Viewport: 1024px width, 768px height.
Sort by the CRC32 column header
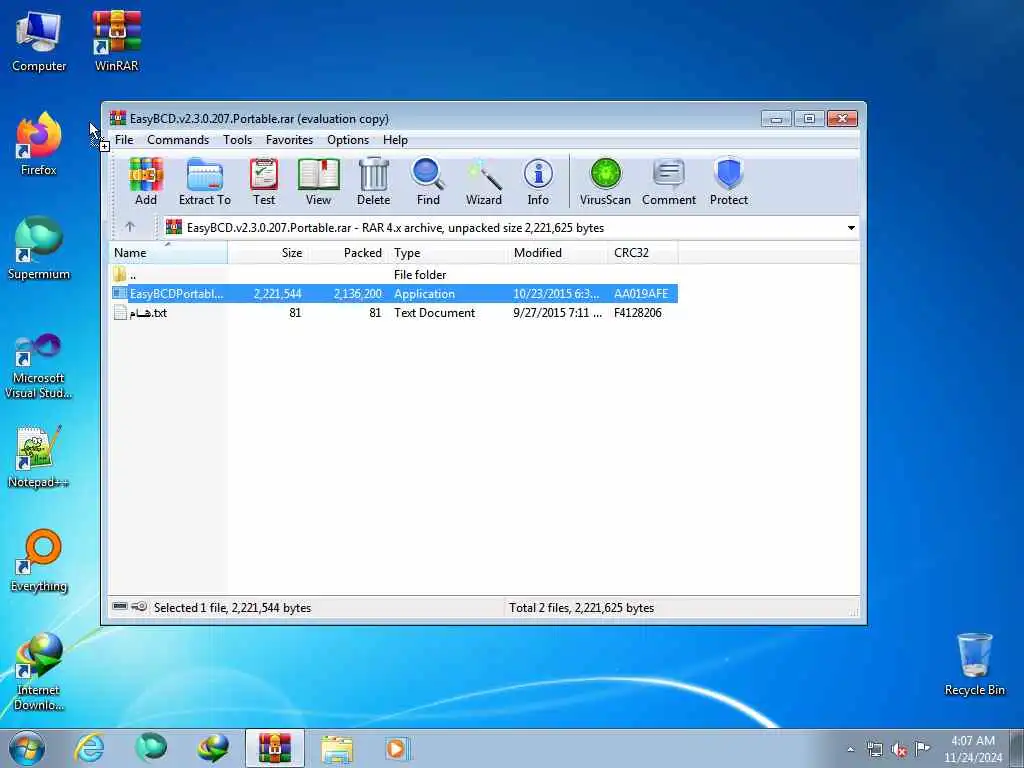coord(643,253)
